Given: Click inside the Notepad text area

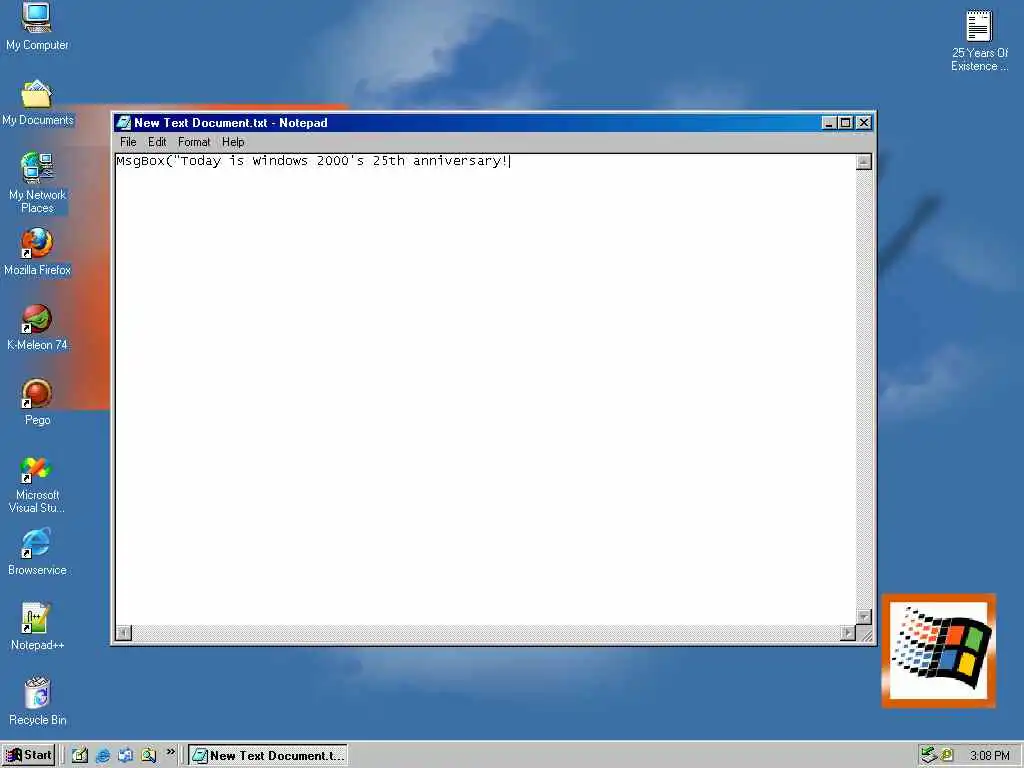Looking at the screenshot, I should pyautogui.click(x=485, y=389).
